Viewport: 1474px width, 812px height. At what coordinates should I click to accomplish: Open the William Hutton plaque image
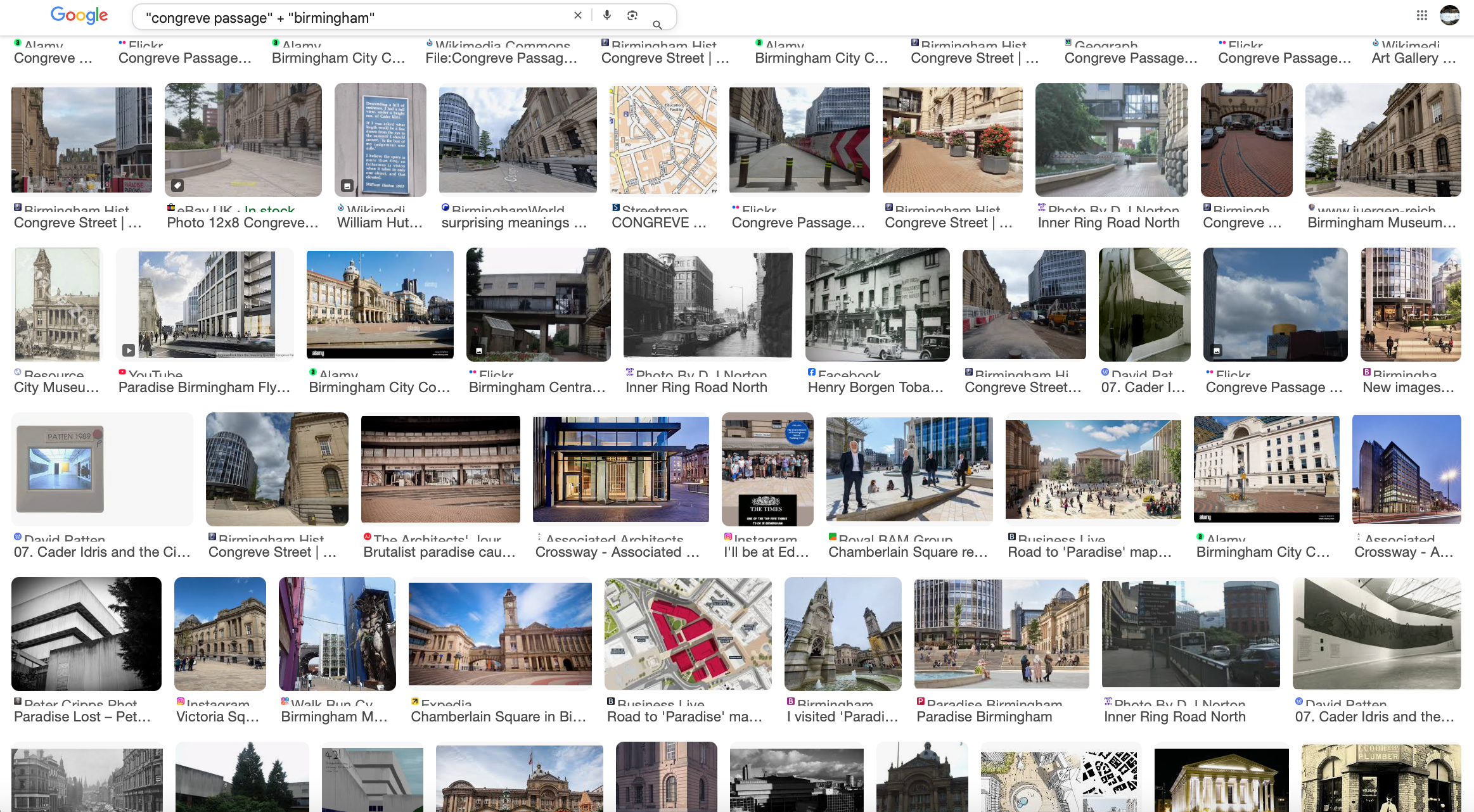tap(380, 141)
